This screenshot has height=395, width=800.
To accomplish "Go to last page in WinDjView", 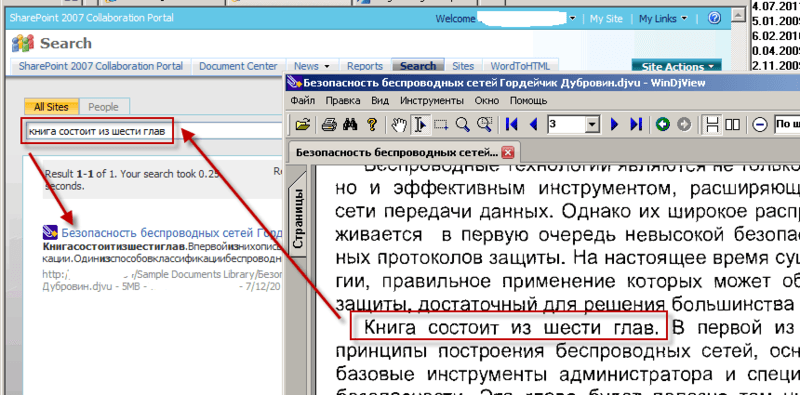I will tap(636, 124).
